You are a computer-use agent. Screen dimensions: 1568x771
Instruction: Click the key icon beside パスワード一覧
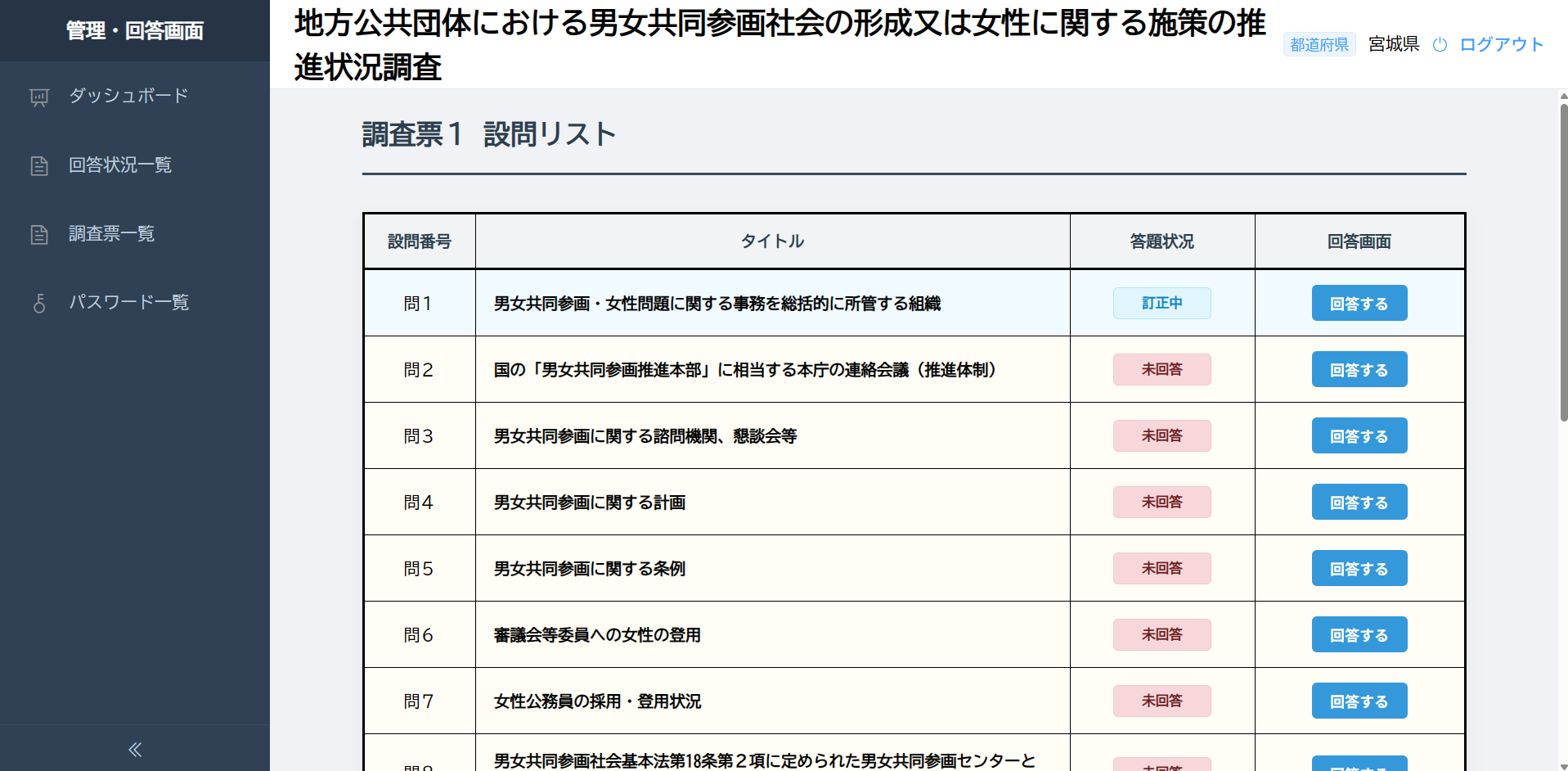[39, 304]
